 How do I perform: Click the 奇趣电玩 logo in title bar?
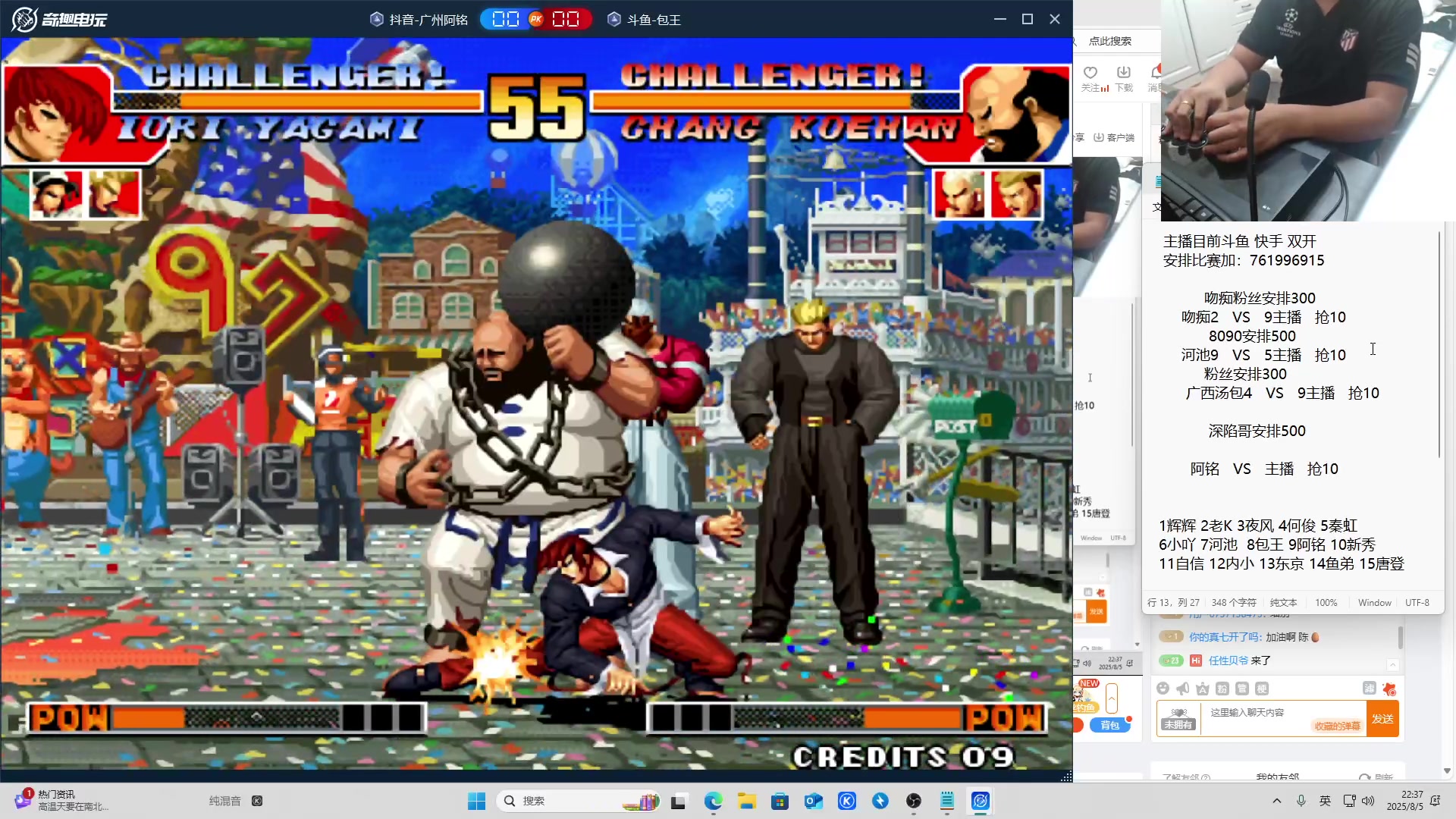[x=59, y=19]
